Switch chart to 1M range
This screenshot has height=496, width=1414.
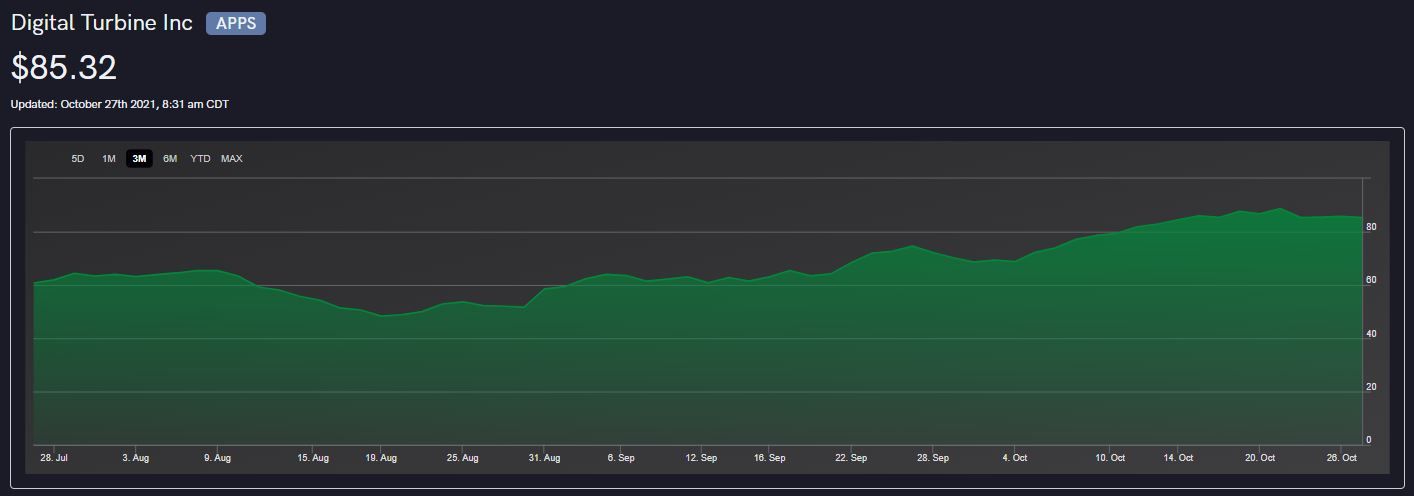click(109, 159)
